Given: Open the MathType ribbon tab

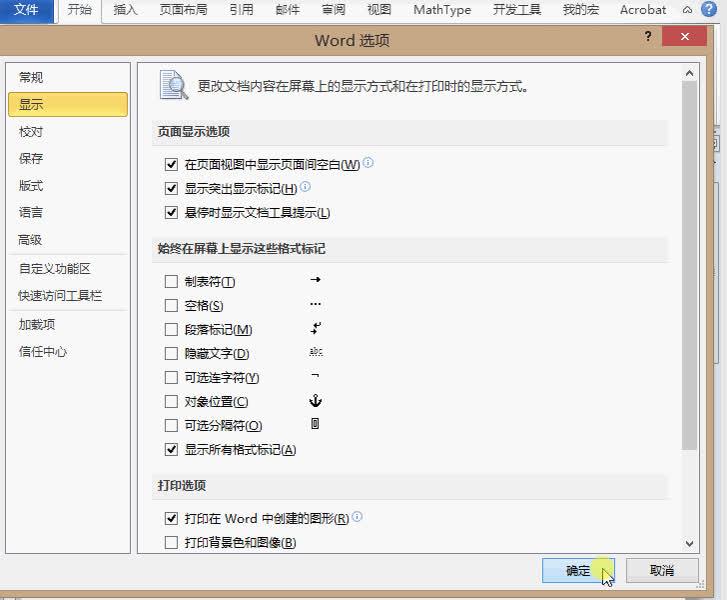Looking at the screenshot, I should [x=442, y=10].
